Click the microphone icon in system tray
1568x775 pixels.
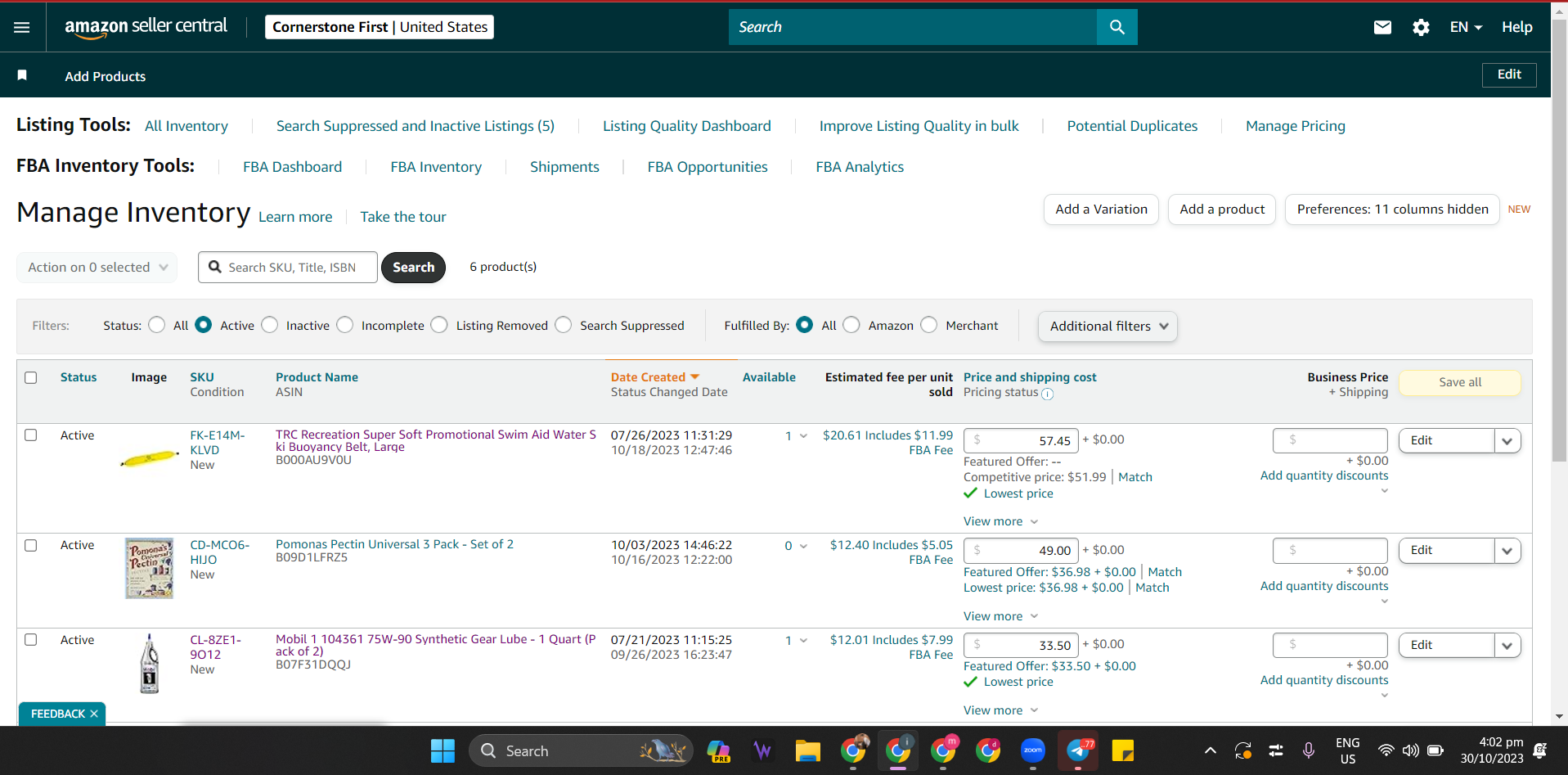(1309, 750)
